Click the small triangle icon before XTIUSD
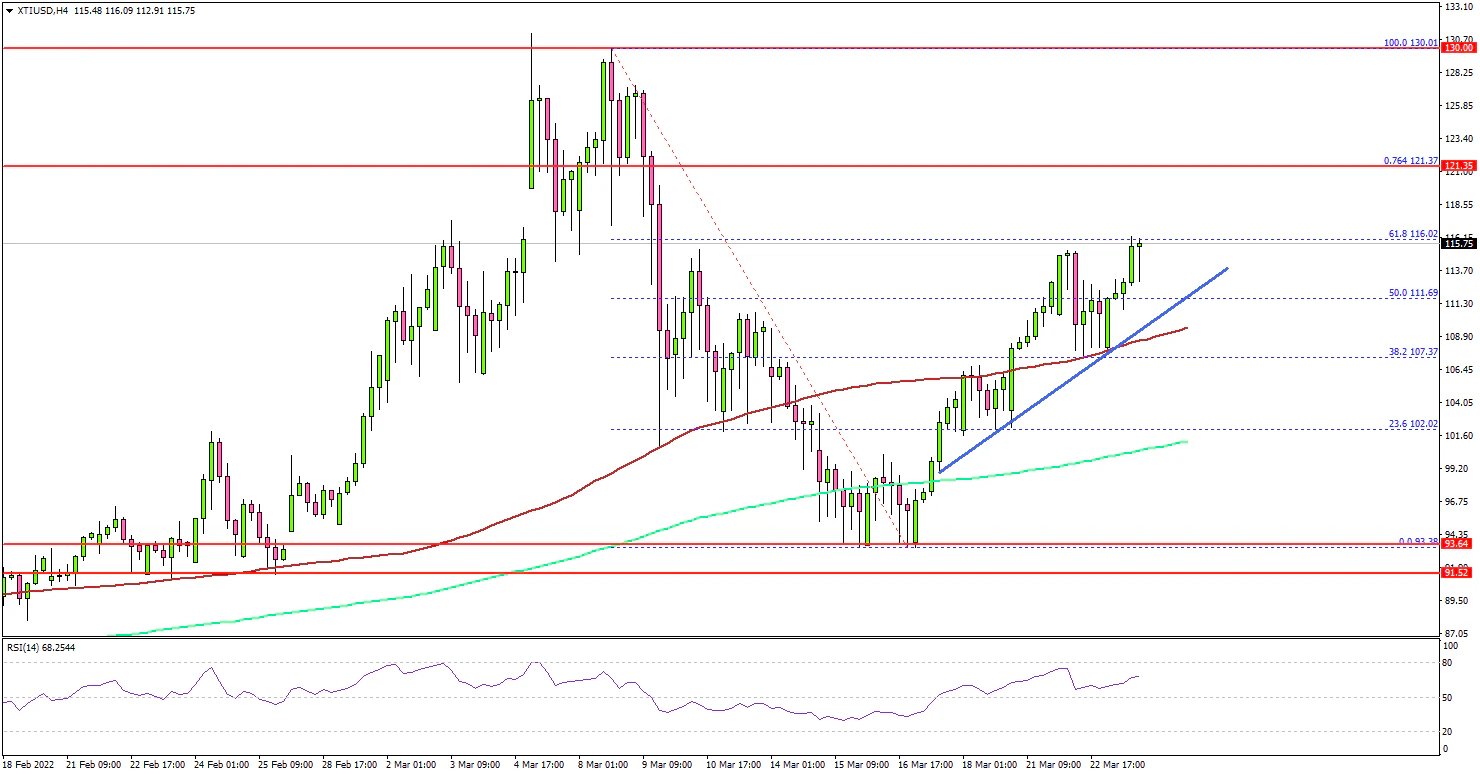Image resolution: width=1480 pixels, height=776 pixels. pos(8,8)
